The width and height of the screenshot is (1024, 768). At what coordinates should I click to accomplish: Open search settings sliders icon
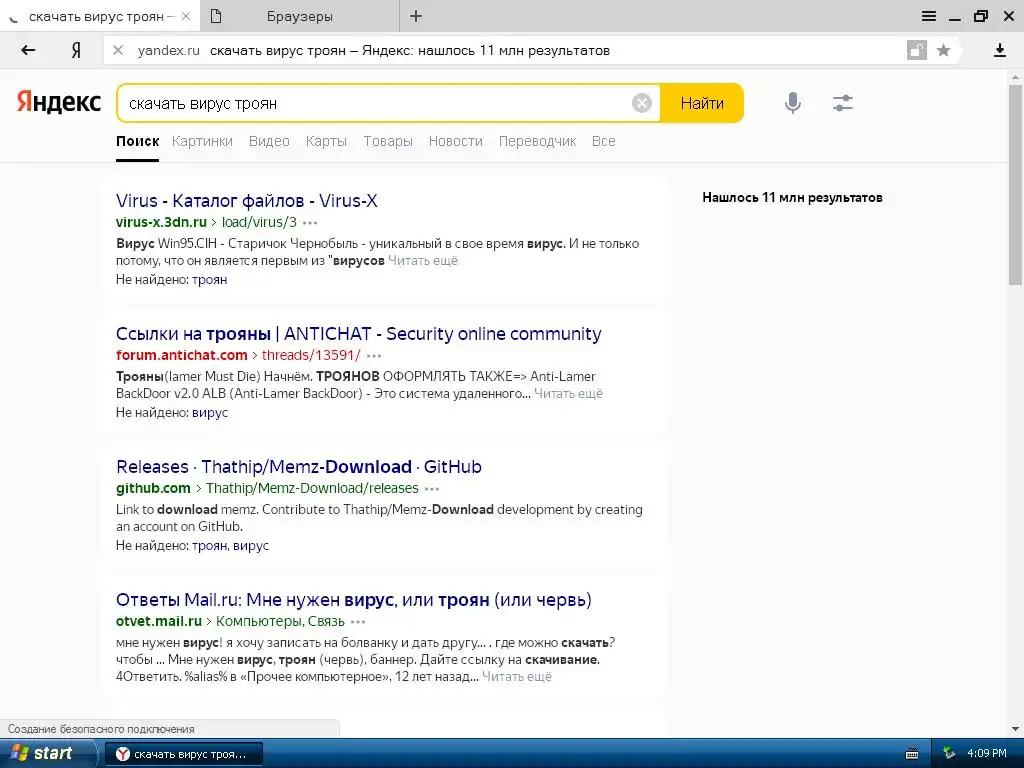pos(843,103)
